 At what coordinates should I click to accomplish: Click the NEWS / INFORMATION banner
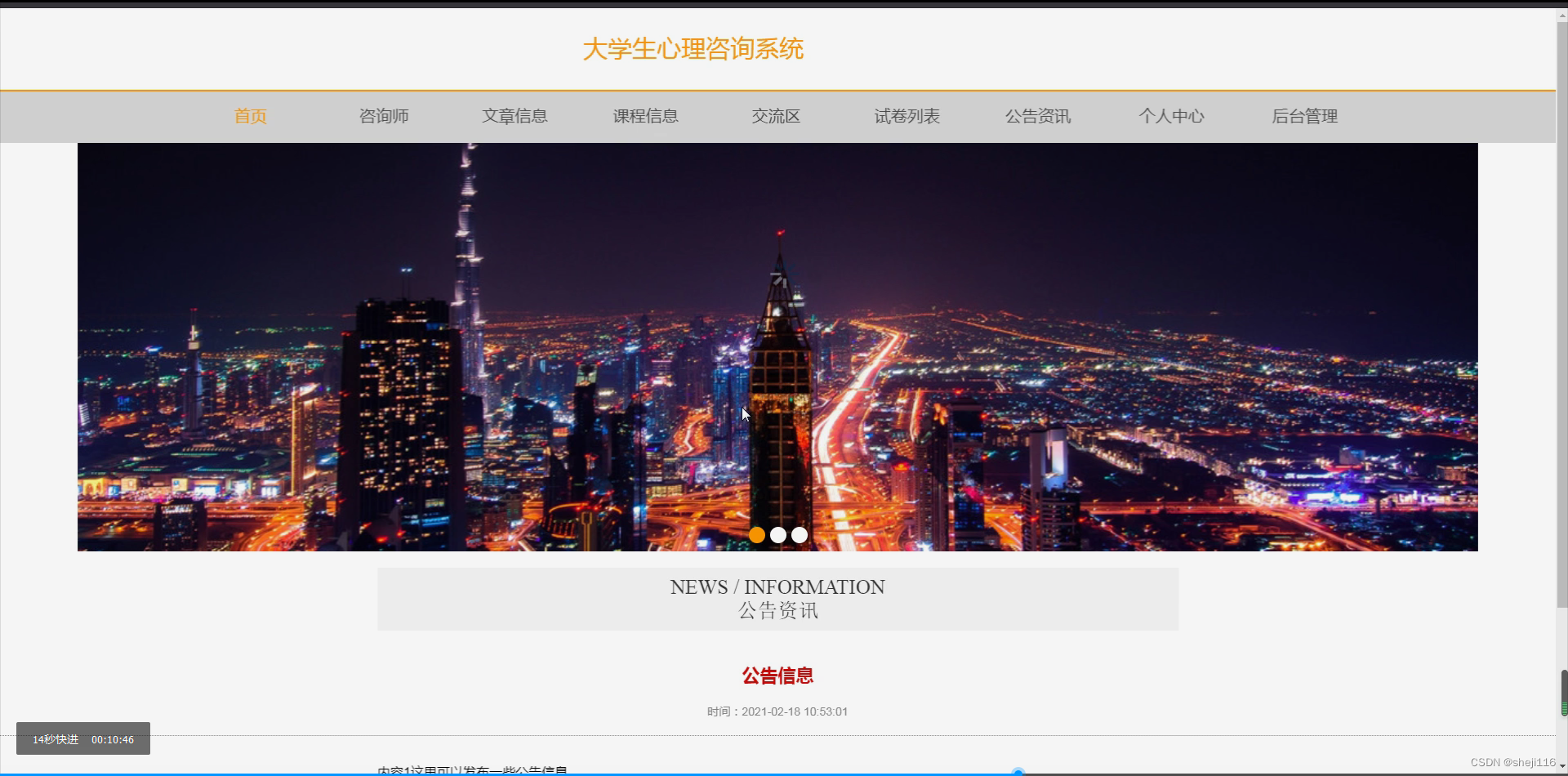777,599
